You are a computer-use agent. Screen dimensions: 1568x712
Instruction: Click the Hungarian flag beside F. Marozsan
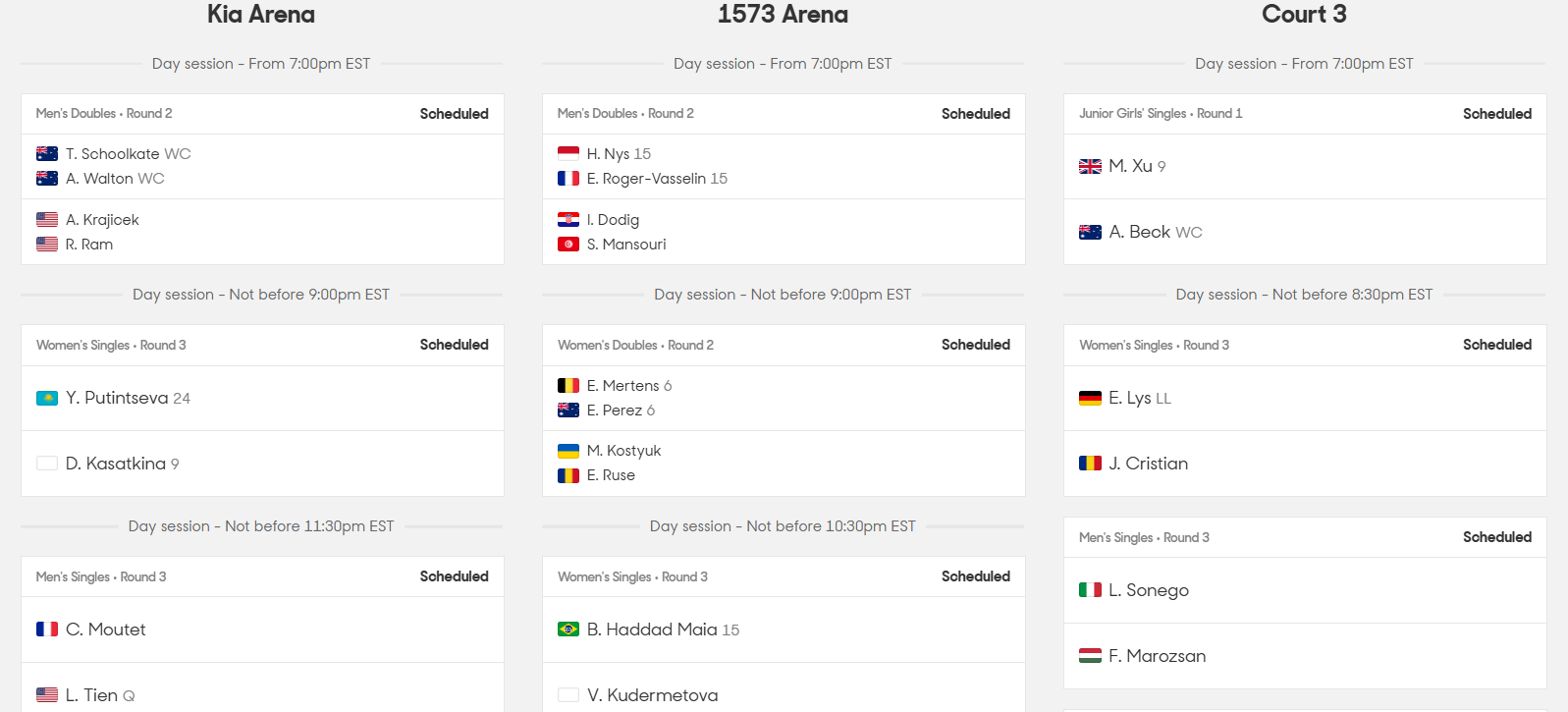1090,655
